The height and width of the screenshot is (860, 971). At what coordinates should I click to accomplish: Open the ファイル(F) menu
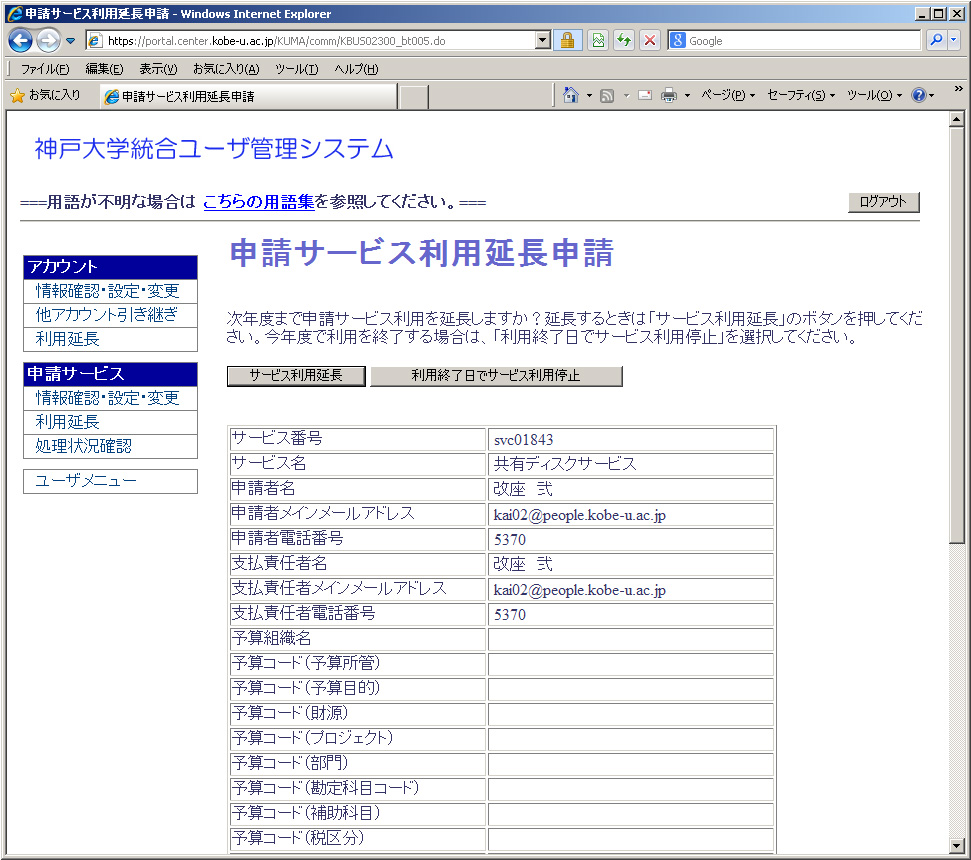[x=45, y=69]
